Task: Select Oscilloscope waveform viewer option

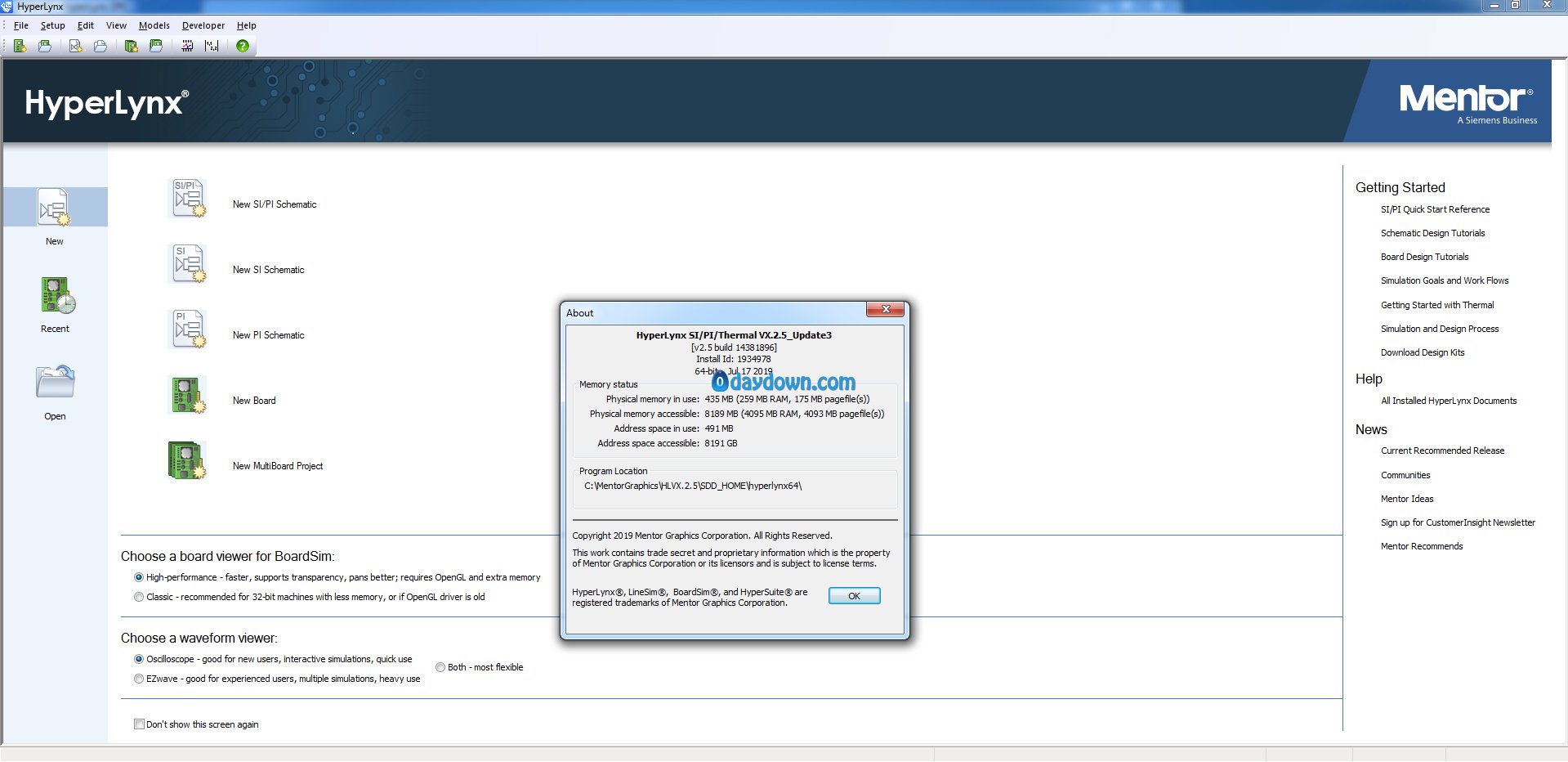Action: click(x=139, y=659)
